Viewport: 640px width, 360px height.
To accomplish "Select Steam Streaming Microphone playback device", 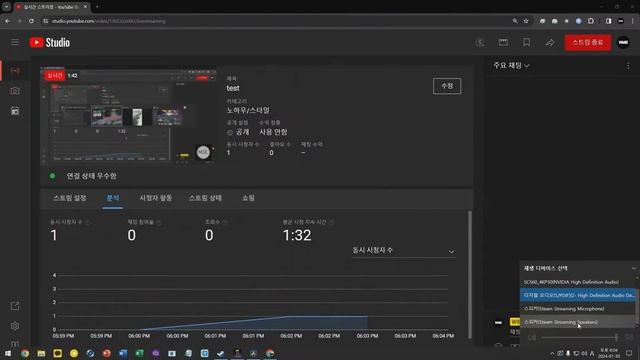I will pos(578,309).
